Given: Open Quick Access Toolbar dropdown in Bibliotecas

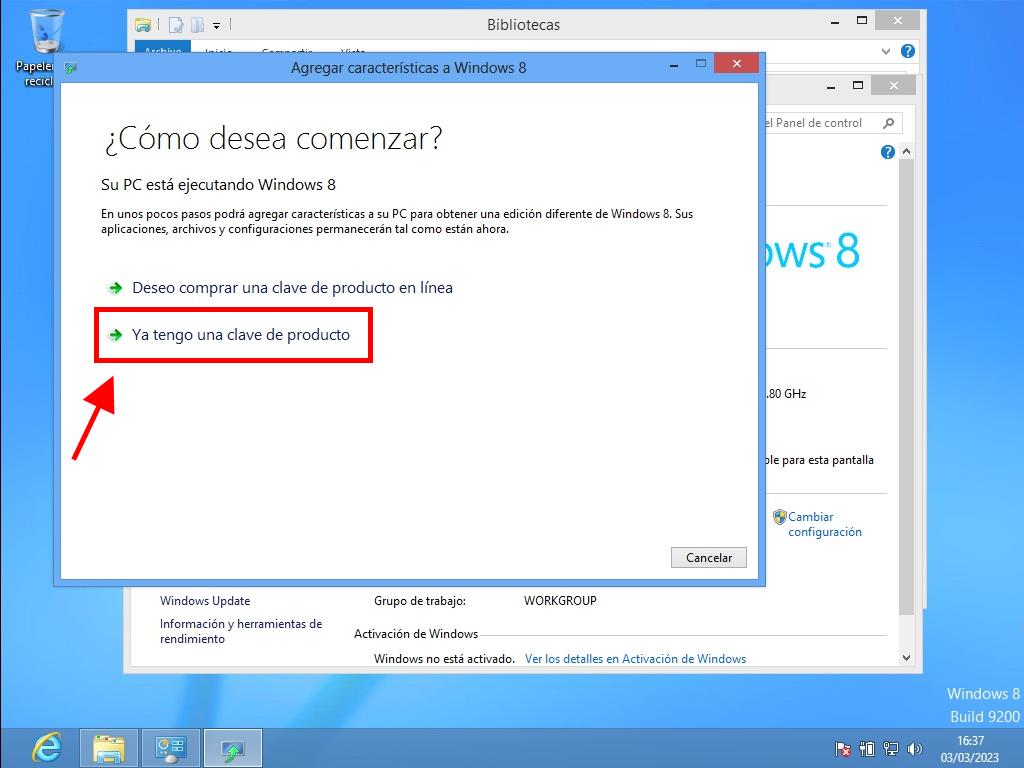Looking at the screenshot, I should click(216, 25).
